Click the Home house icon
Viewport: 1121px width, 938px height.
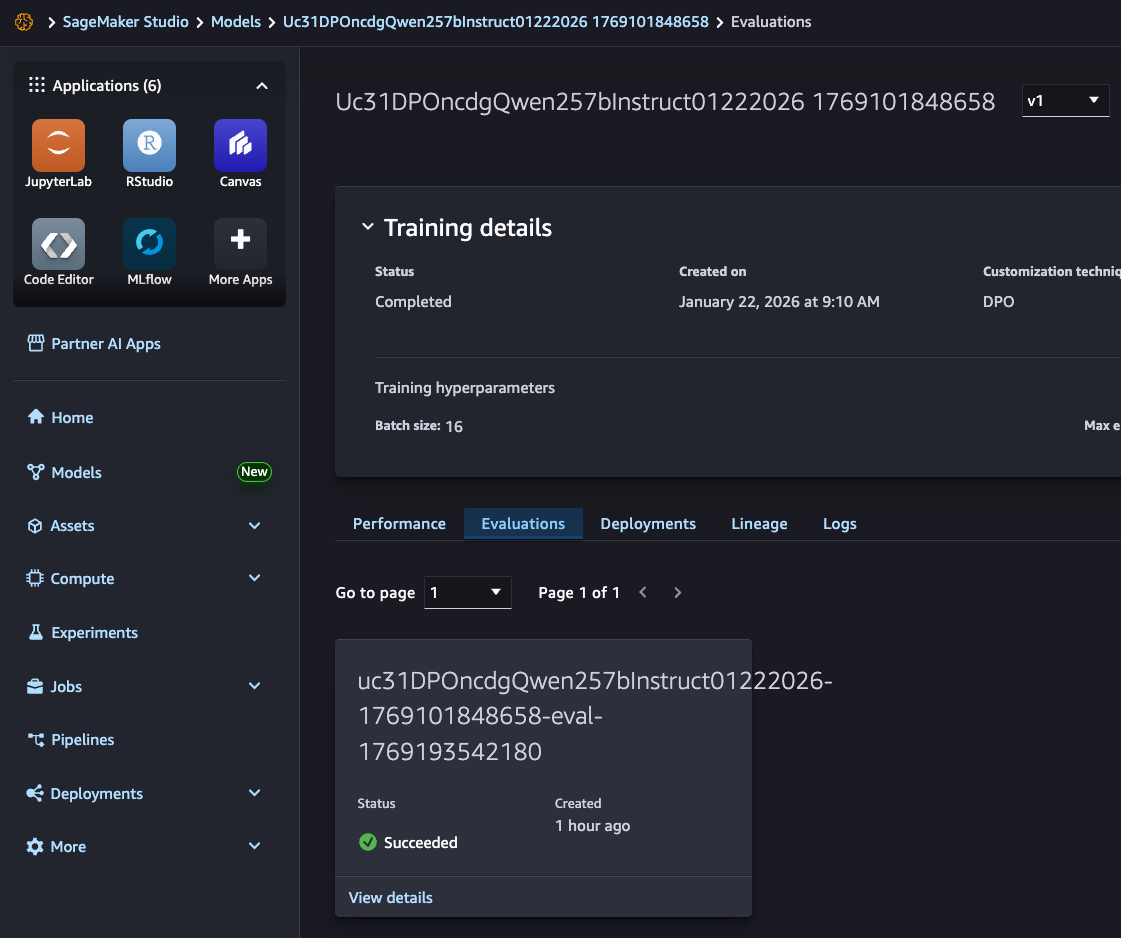(36, 417)
